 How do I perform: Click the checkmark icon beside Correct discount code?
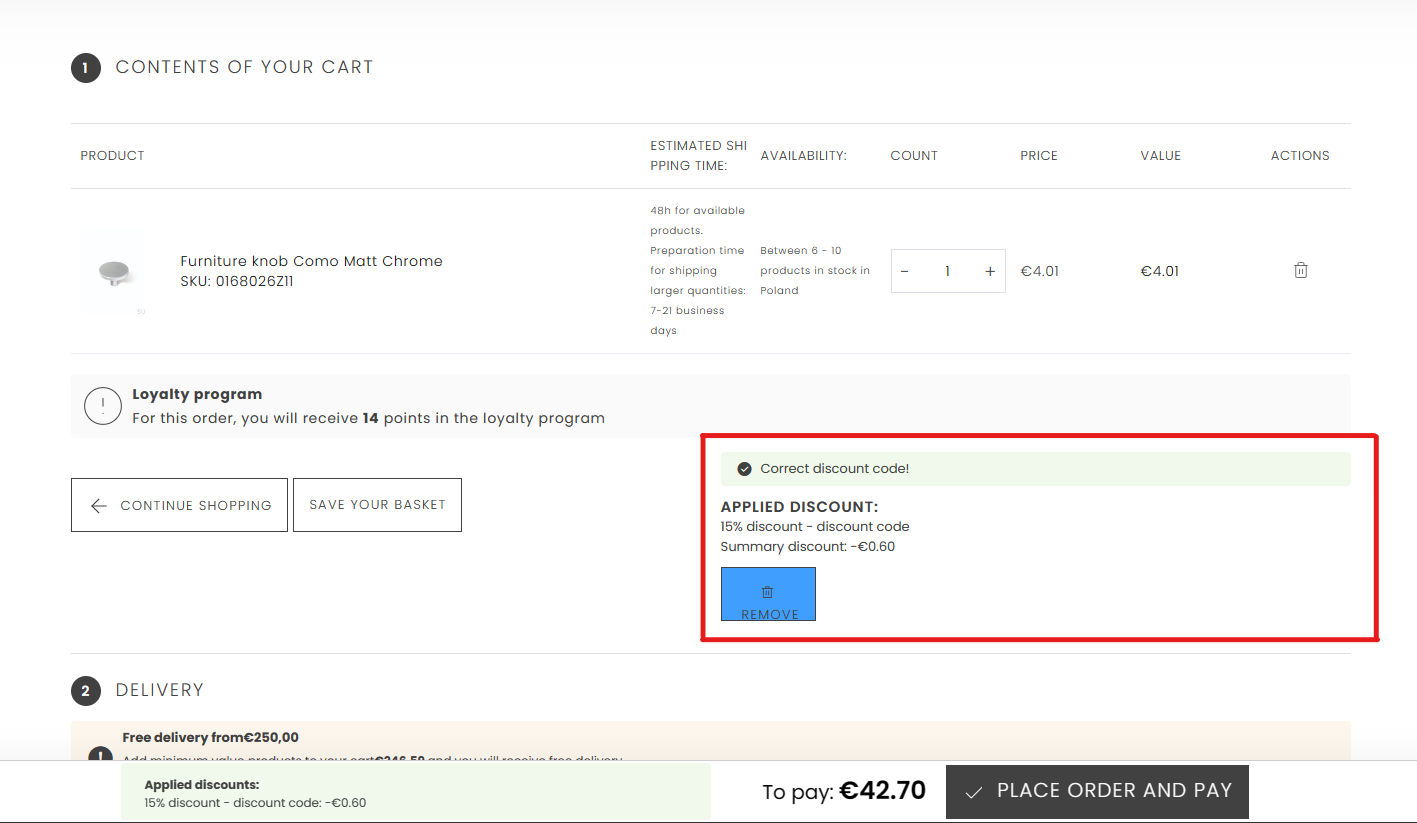[744, 469]
